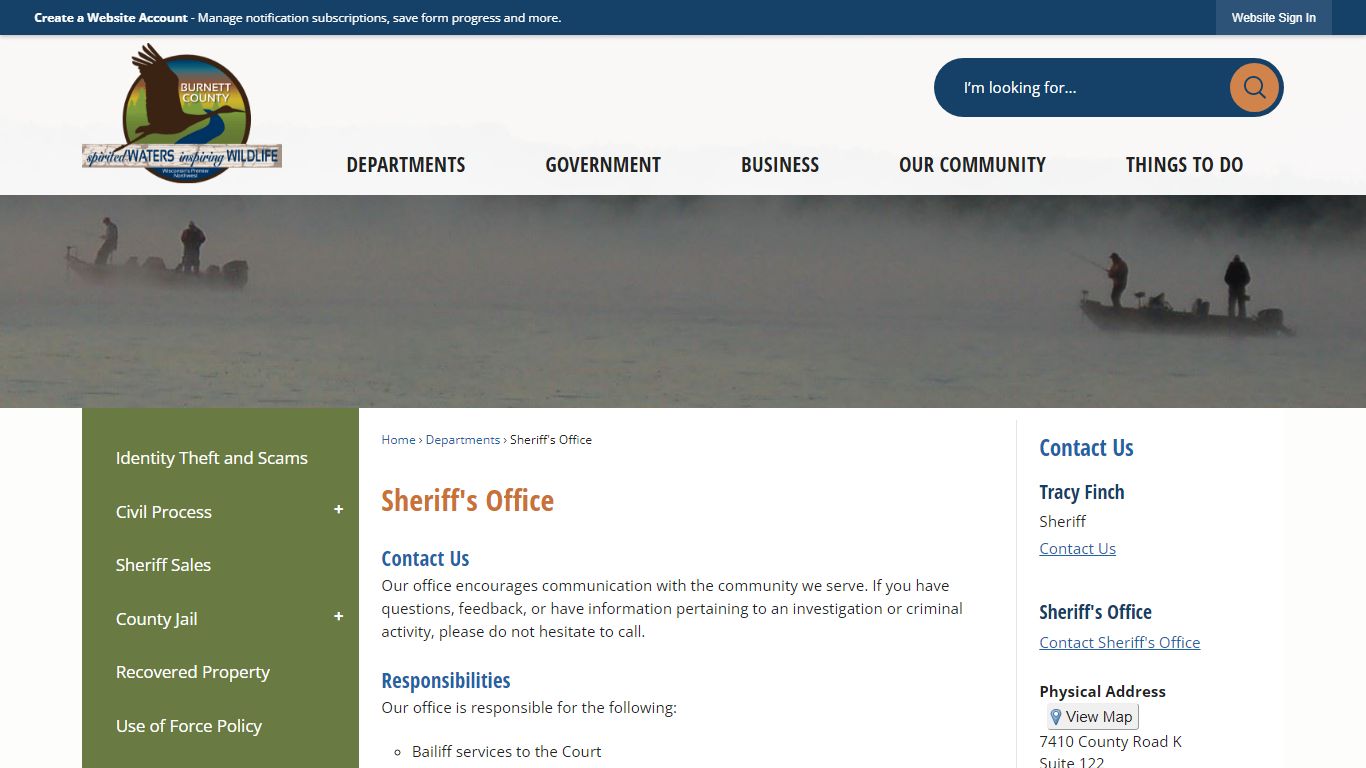Open the County Jail page
This screenshot has height=768, width=1366.
[157, 619]
